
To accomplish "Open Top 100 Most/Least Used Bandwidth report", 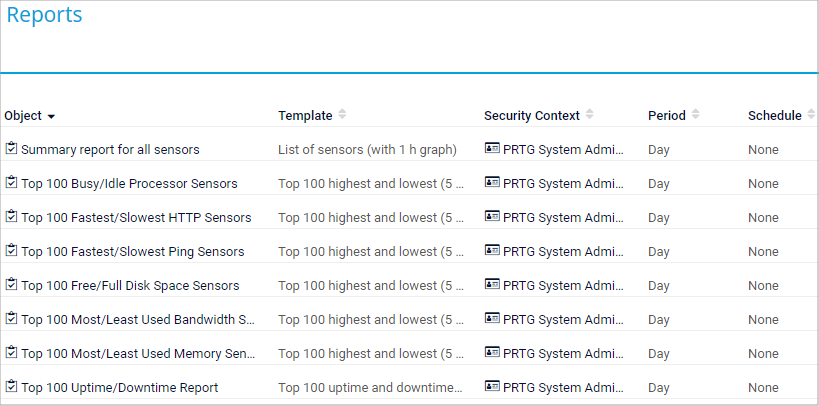I will click(x=138, y=320).
